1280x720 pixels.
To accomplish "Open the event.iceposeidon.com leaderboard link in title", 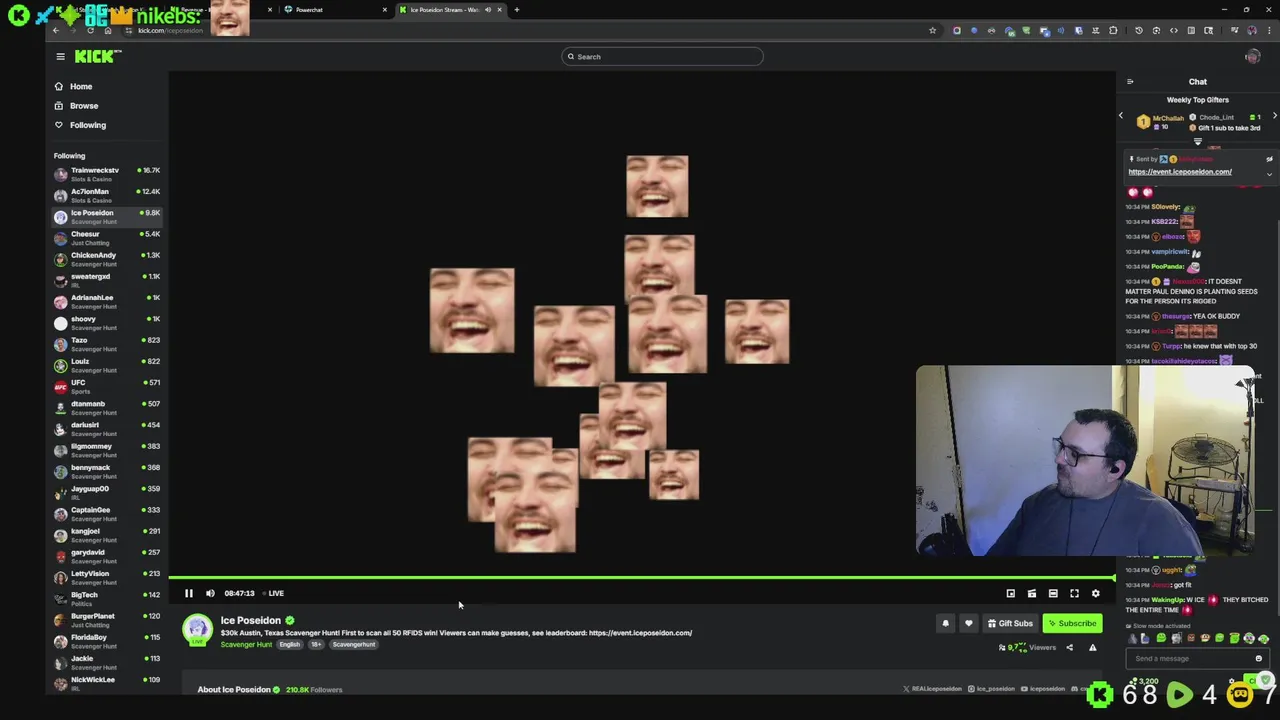I will coord(640,633).
